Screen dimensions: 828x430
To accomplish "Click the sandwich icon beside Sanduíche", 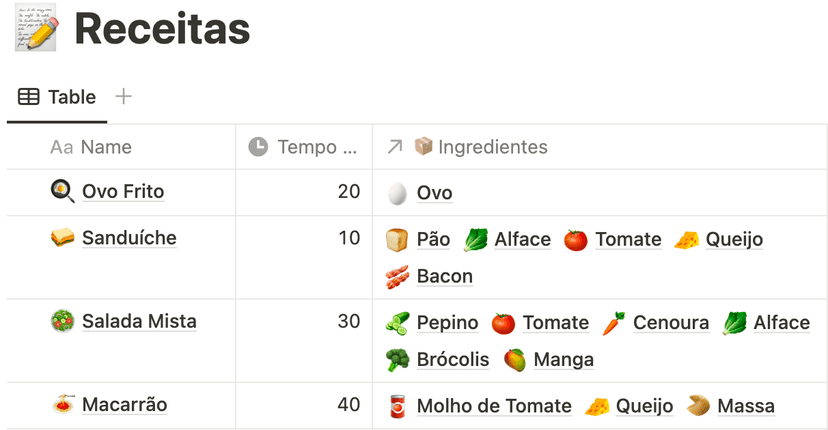I will tap(62, 238).
